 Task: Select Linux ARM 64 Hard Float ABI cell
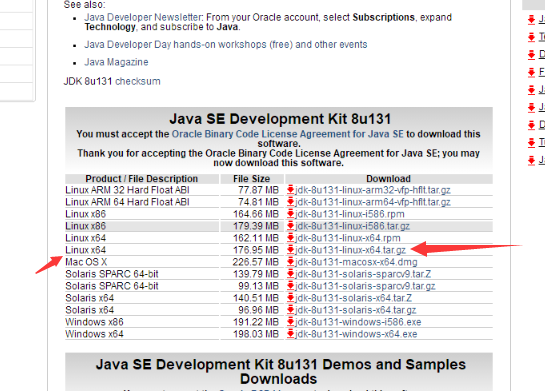[142, 202]
